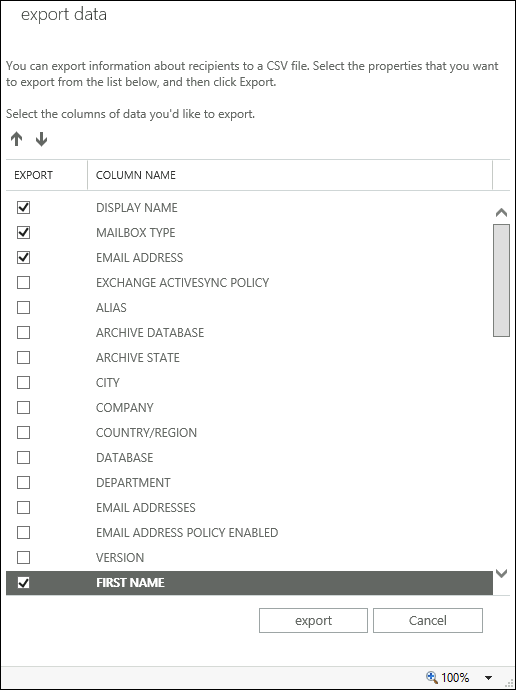The height and width of the screenshot is (690, 516).
Task: Enable the ARCHIVE DATABASE checkbox
Action: tap(23, 332)
